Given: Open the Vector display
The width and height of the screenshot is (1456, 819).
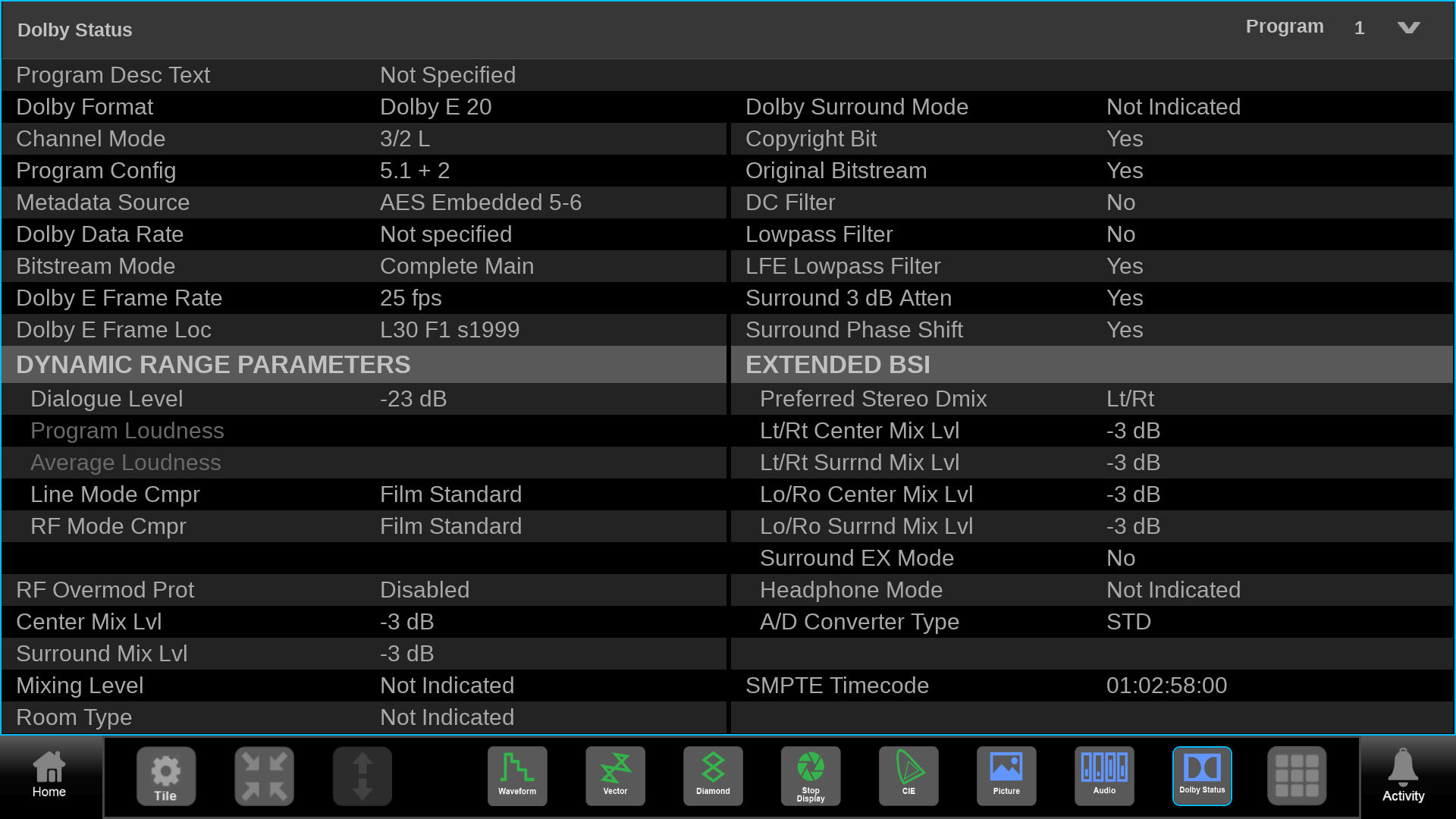Looking at the screenshot, I should tap(615, 775).
